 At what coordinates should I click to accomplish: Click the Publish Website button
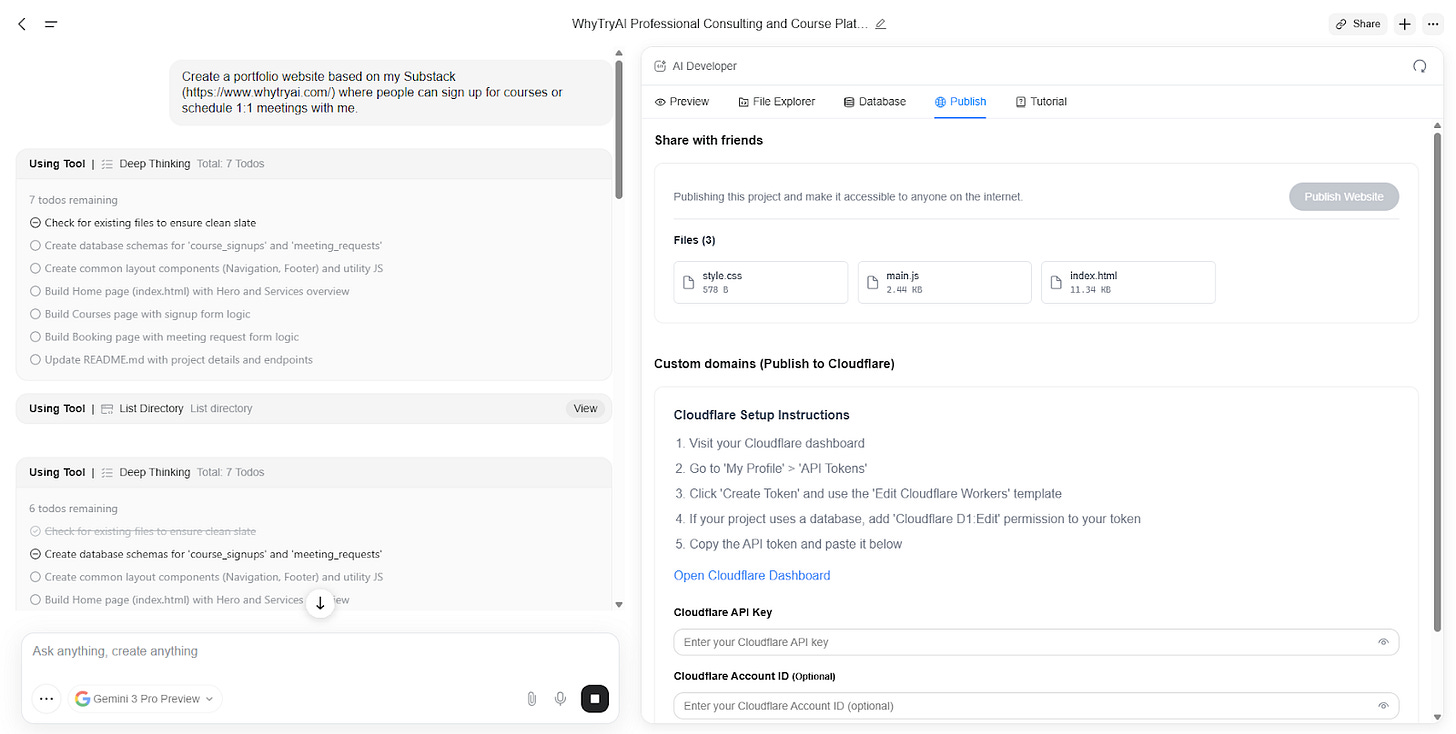pyautogui.click(x=1344, y=196)
